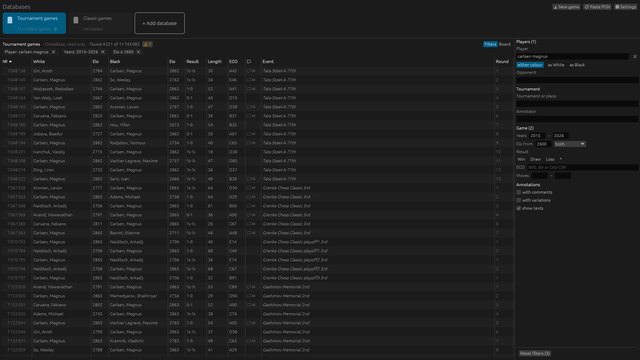640x360 pixels.
Task: Click the annotation icon column header
Action: click(x=249, y=62)
